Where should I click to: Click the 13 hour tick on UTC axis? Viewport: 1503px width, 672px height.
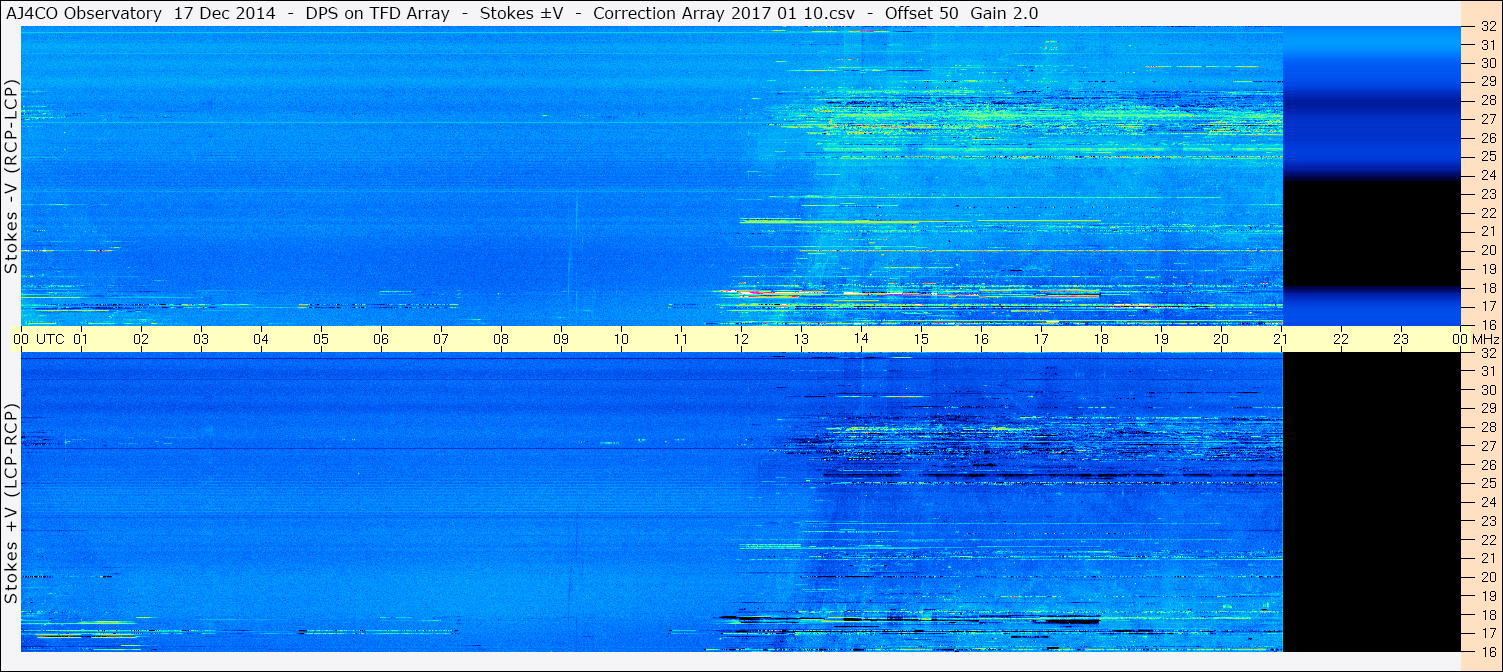point(801,339)
